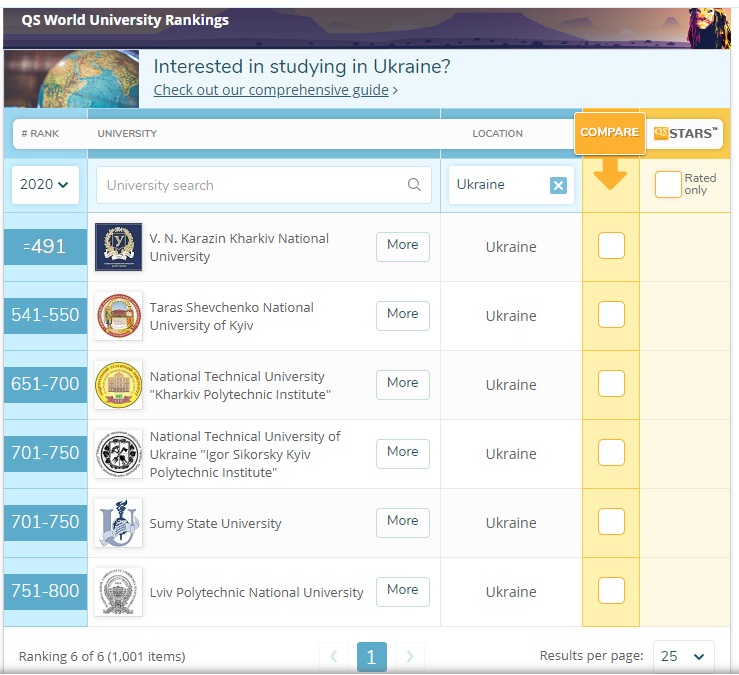Screen dimensions: 739x675
Task: Open the Results per page dropdown
Action: pos(683,656)
